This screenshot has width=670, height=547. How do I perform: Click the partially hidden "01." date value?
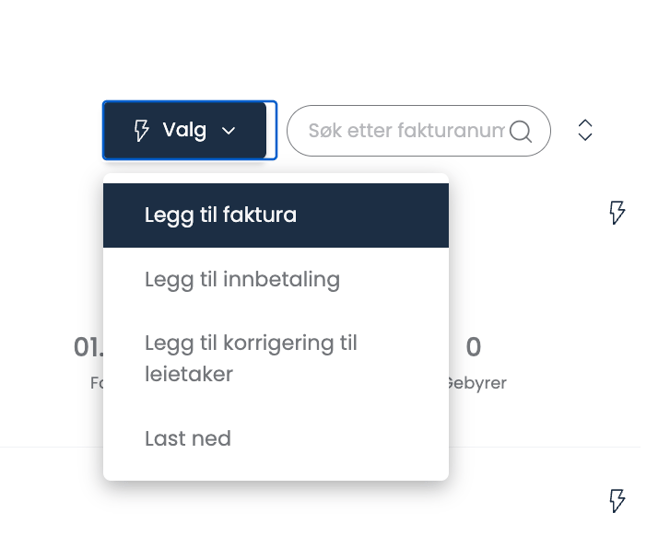click(88, 347)
